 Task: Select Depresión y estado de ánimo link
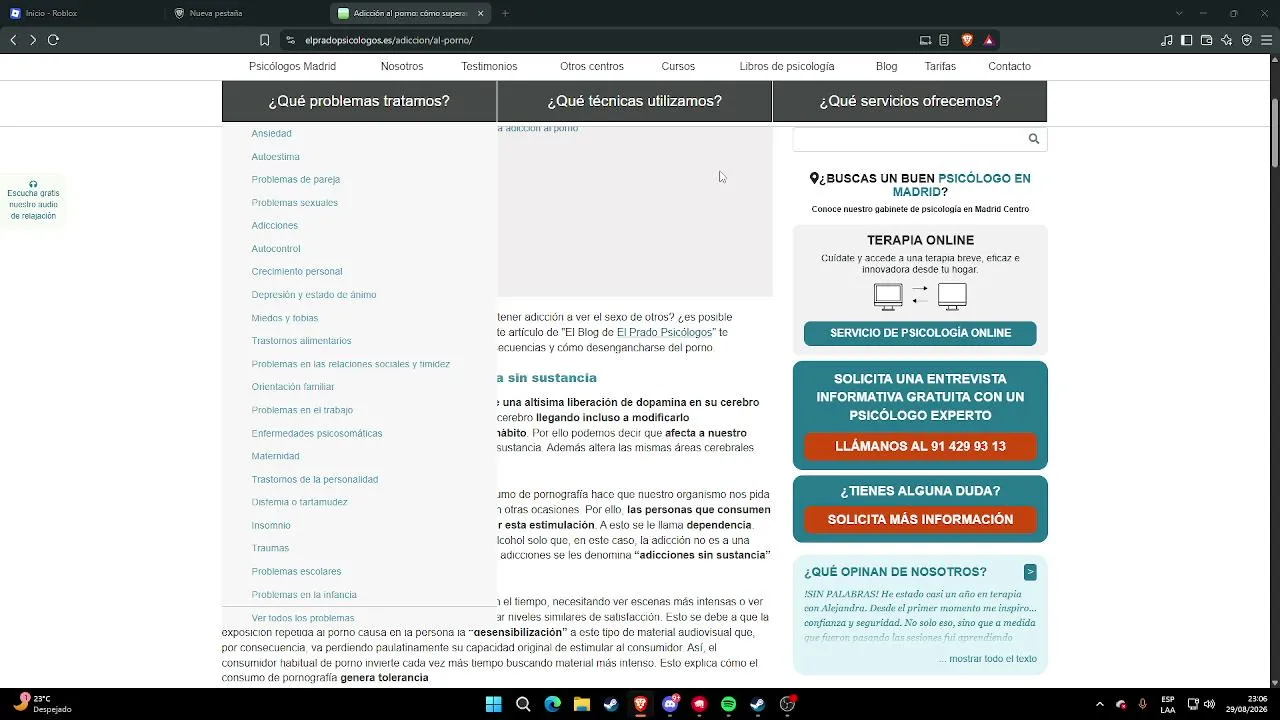tap(314, 295)
